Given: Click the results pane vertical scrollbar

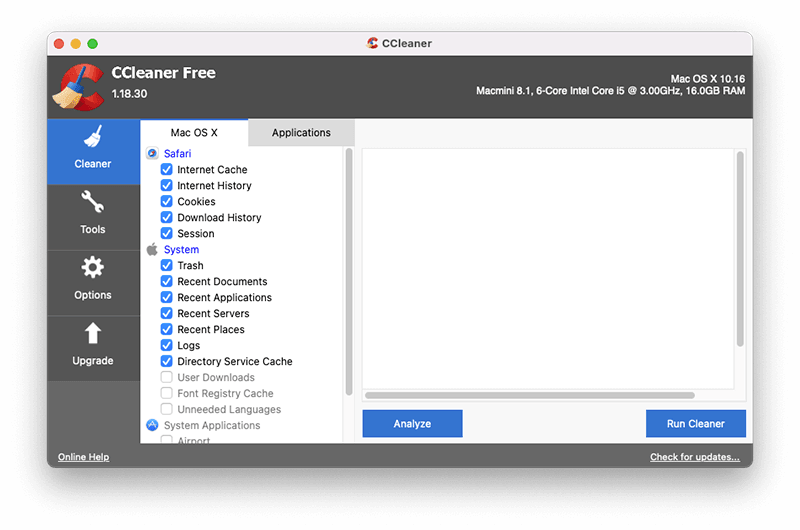Looking at the screenshot, I should 740,249.
